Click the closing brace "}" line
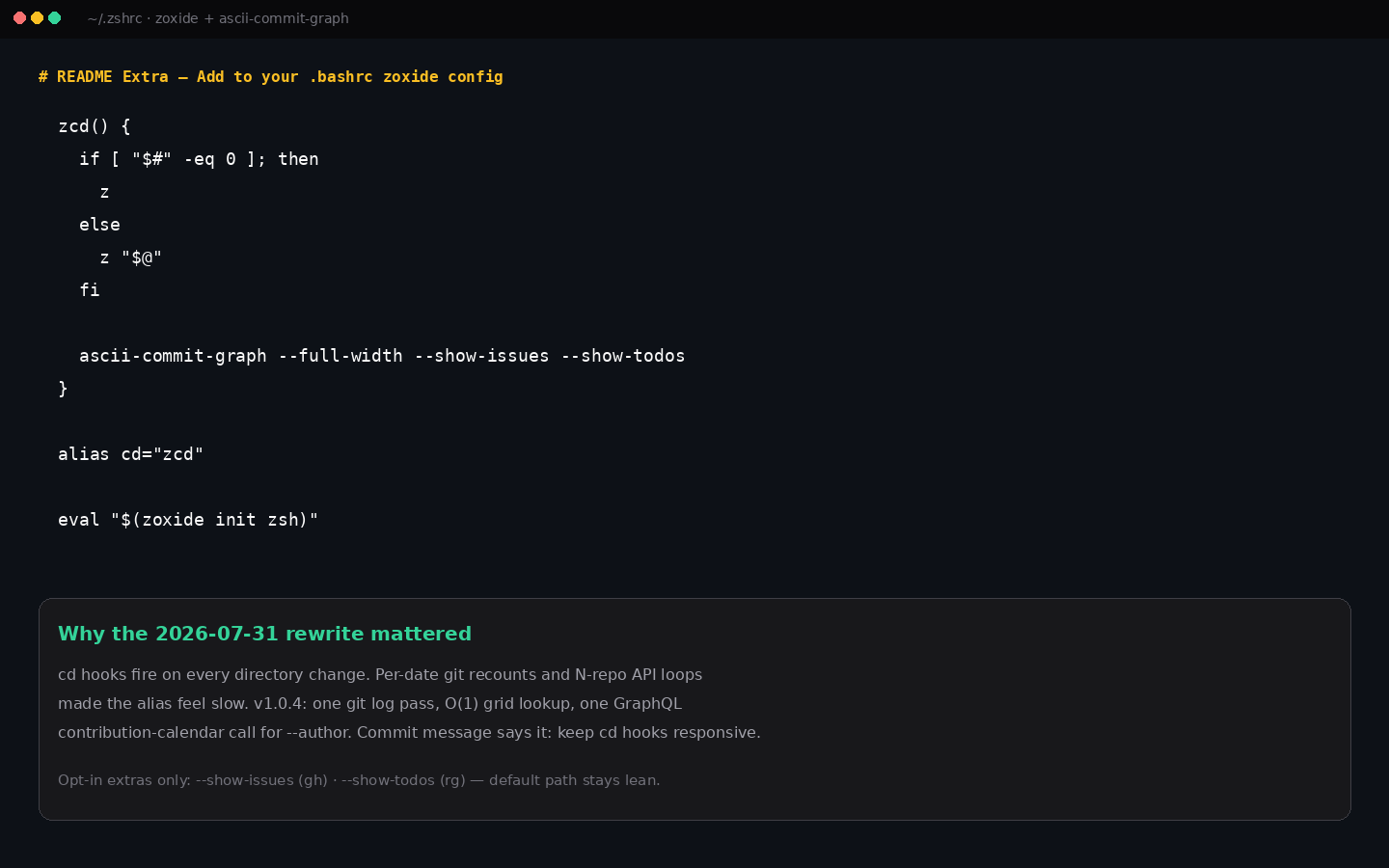Viewport: 1389px width, 868px height. (63, 389)
